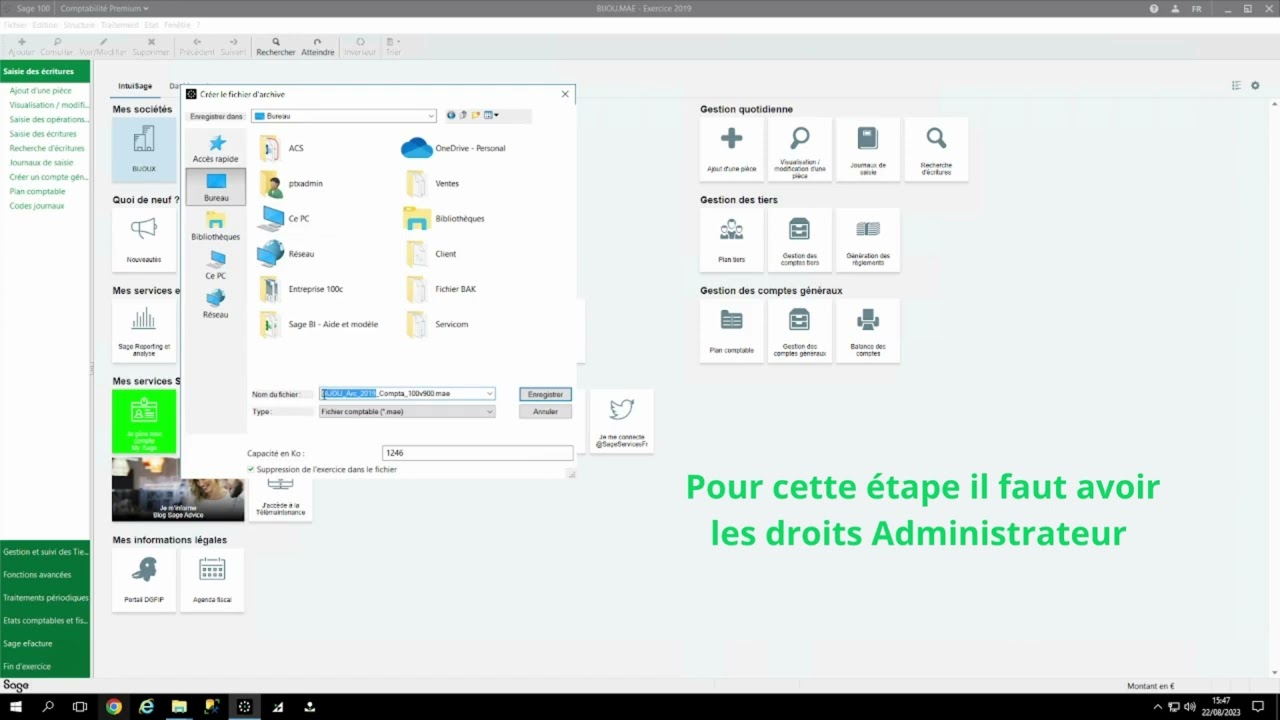The width and height of the screenshot is (1280, 720).
Task: Open Génération des règlements tile
Action: 868,240
